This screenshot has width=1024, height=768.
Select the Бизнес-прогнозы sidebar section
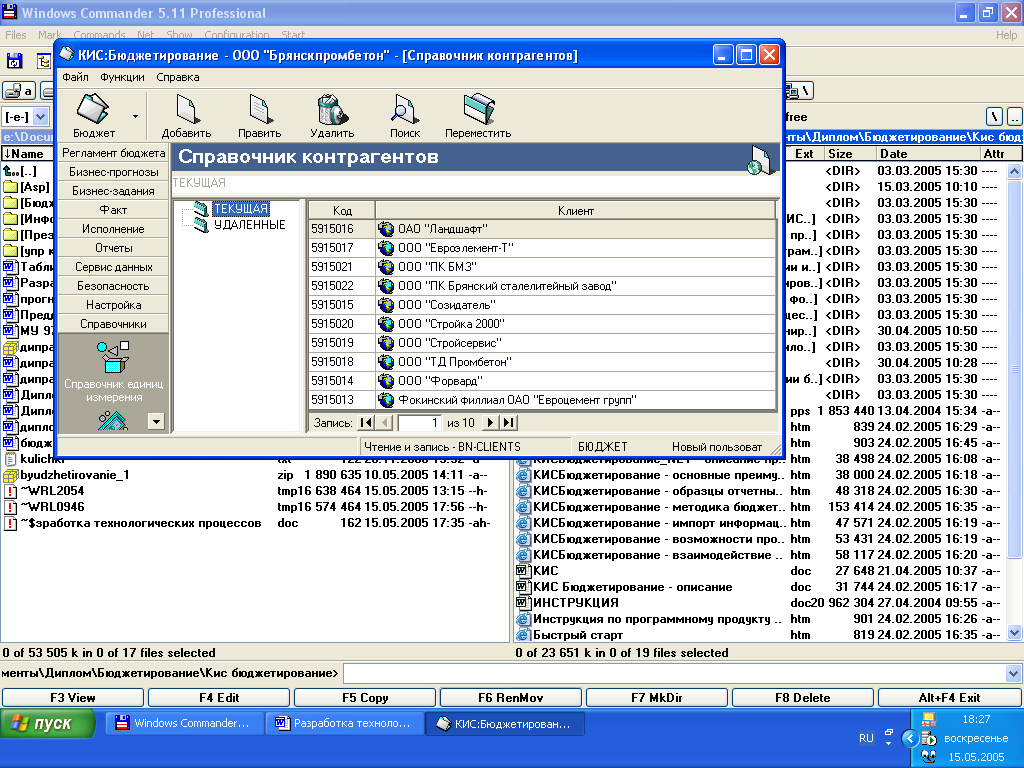[x=113, y=172]
